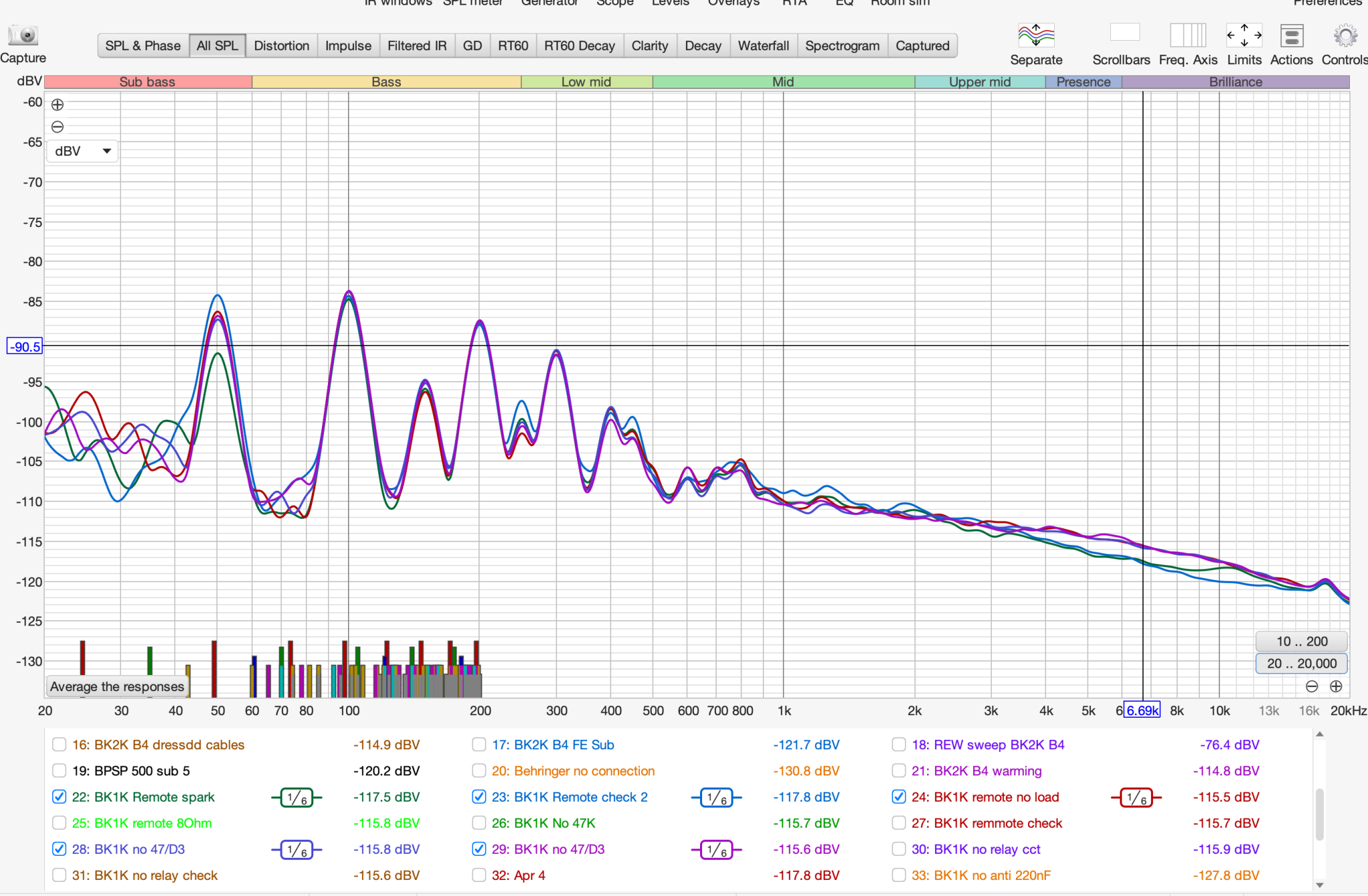Enable 18: REW sweep BK2K B4 trace
Screen dimensions: 1368x896
[x=899, y=744]
